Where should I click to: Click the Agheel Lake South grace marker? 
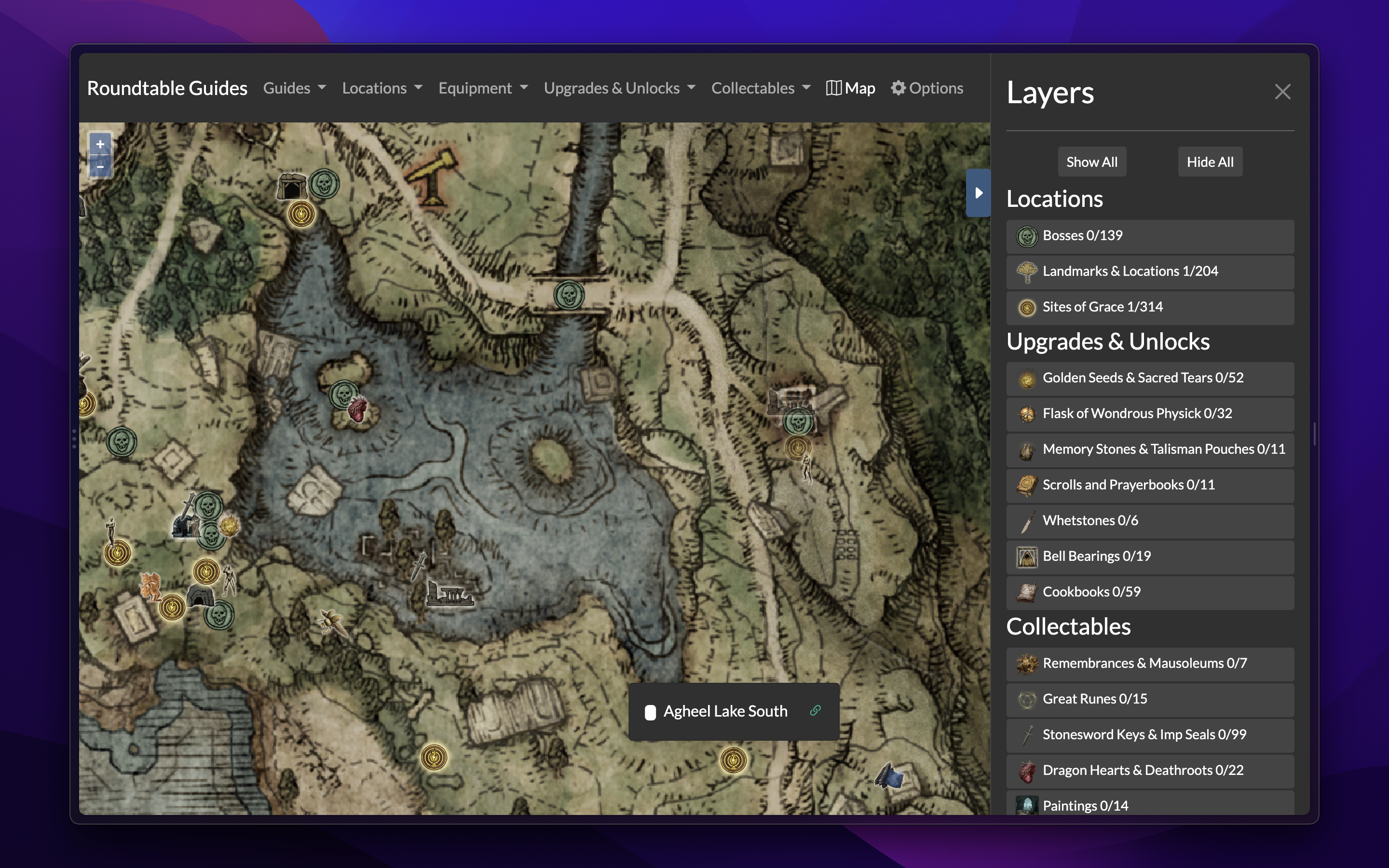pyautogui.click(x=734, y=760)
